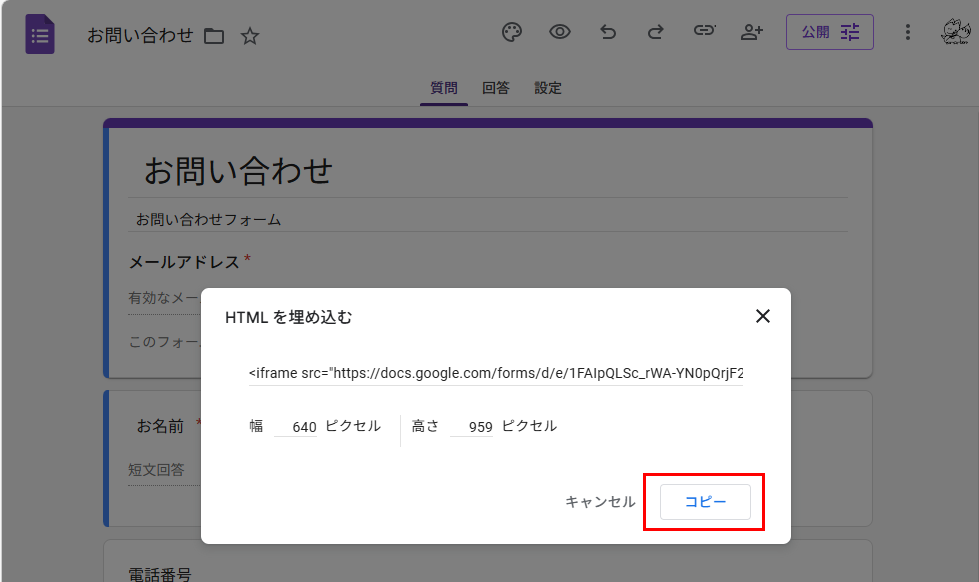Viewport: 979px width, 582px height.
Task: Copy the form responder link icon
Action: pyautogui.click(x=704, y=31)
